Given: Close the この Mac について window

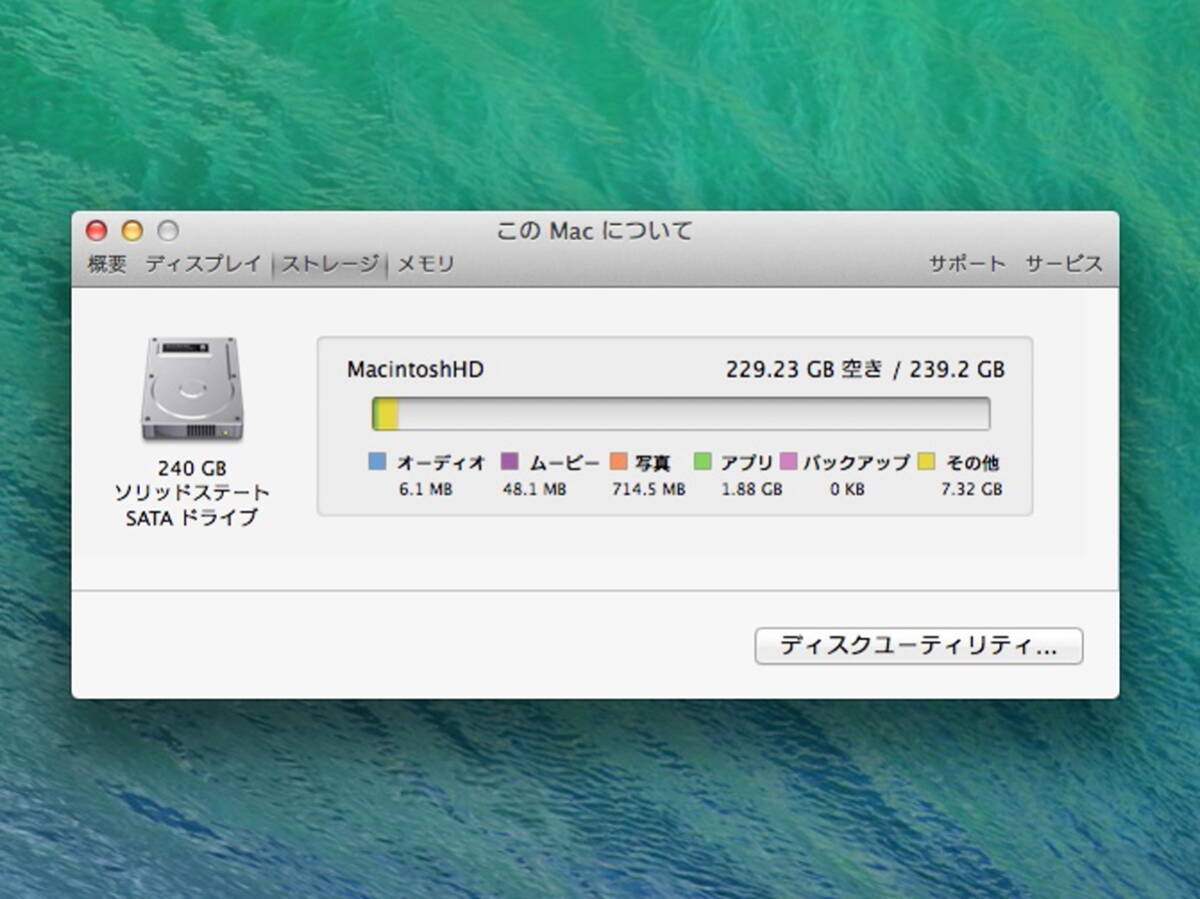Looking at the screenshot, I should [96, 231].
